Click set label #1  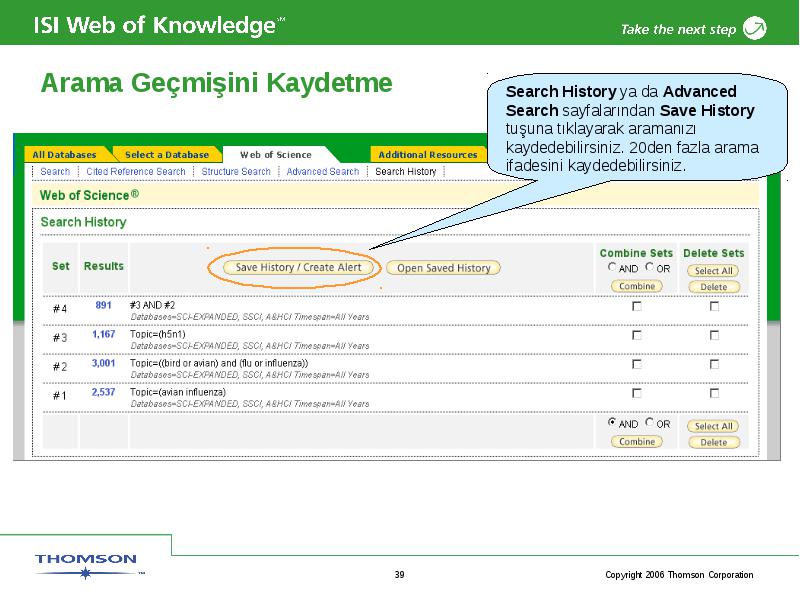[60, 395]
